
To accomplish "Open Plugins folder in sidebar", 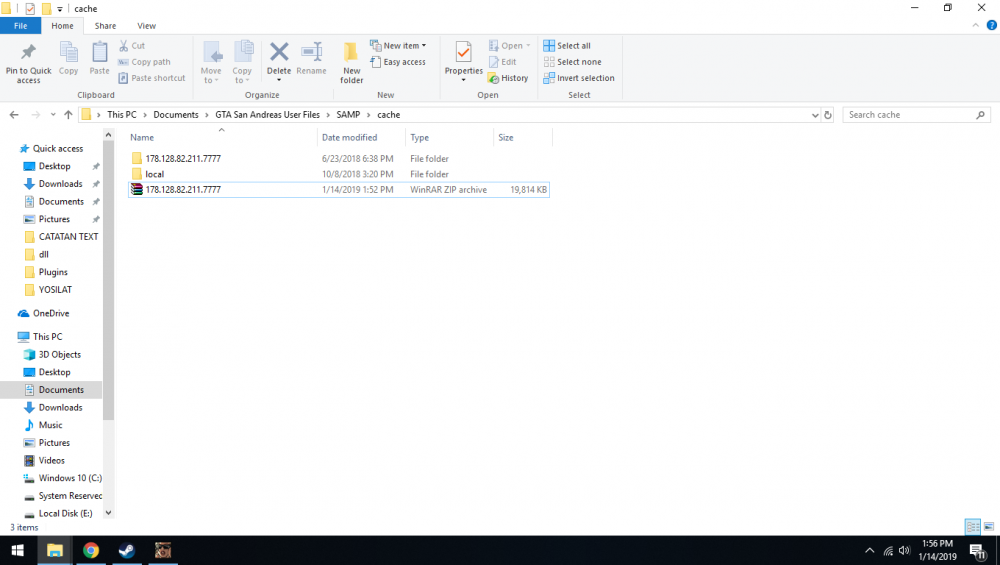I will [x=46, y=272].
